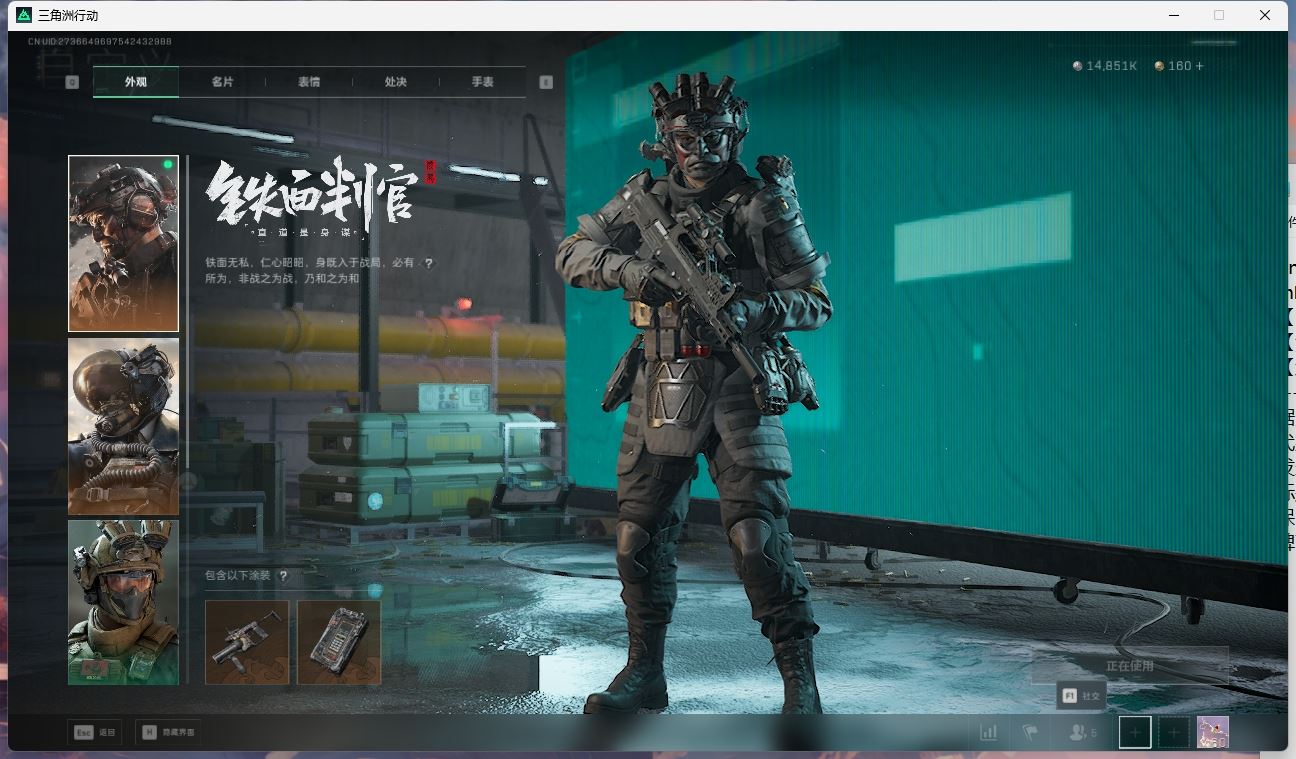Click the plus to add premium currency
This screenshot has height=759, width=1296.
(x=1200, y=66)
